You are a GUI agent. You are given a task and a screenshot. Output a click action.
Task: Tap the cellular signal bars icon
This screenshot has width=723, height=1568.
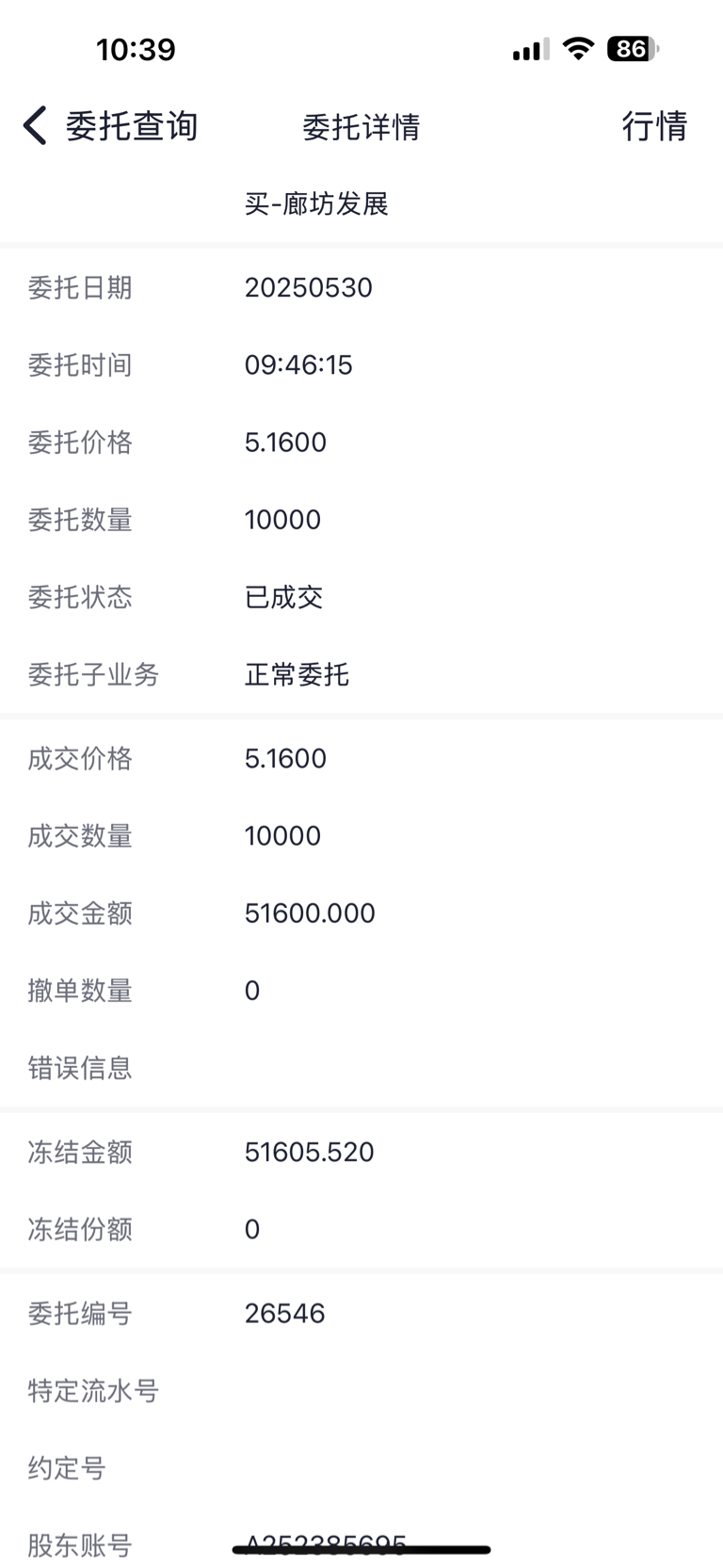(531, 49)
